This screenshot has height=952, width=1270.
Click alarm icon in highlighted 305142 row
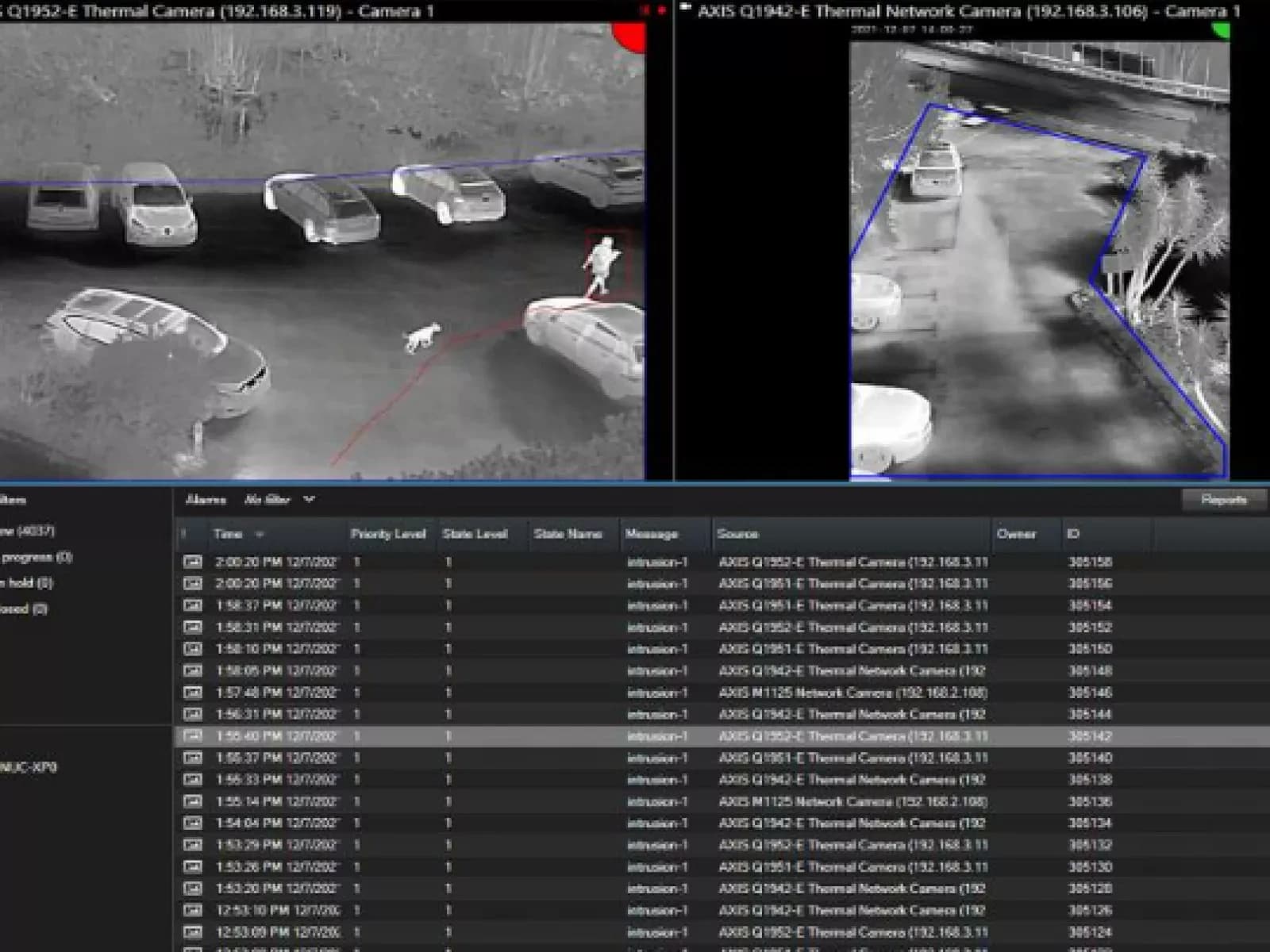(192, 736)
